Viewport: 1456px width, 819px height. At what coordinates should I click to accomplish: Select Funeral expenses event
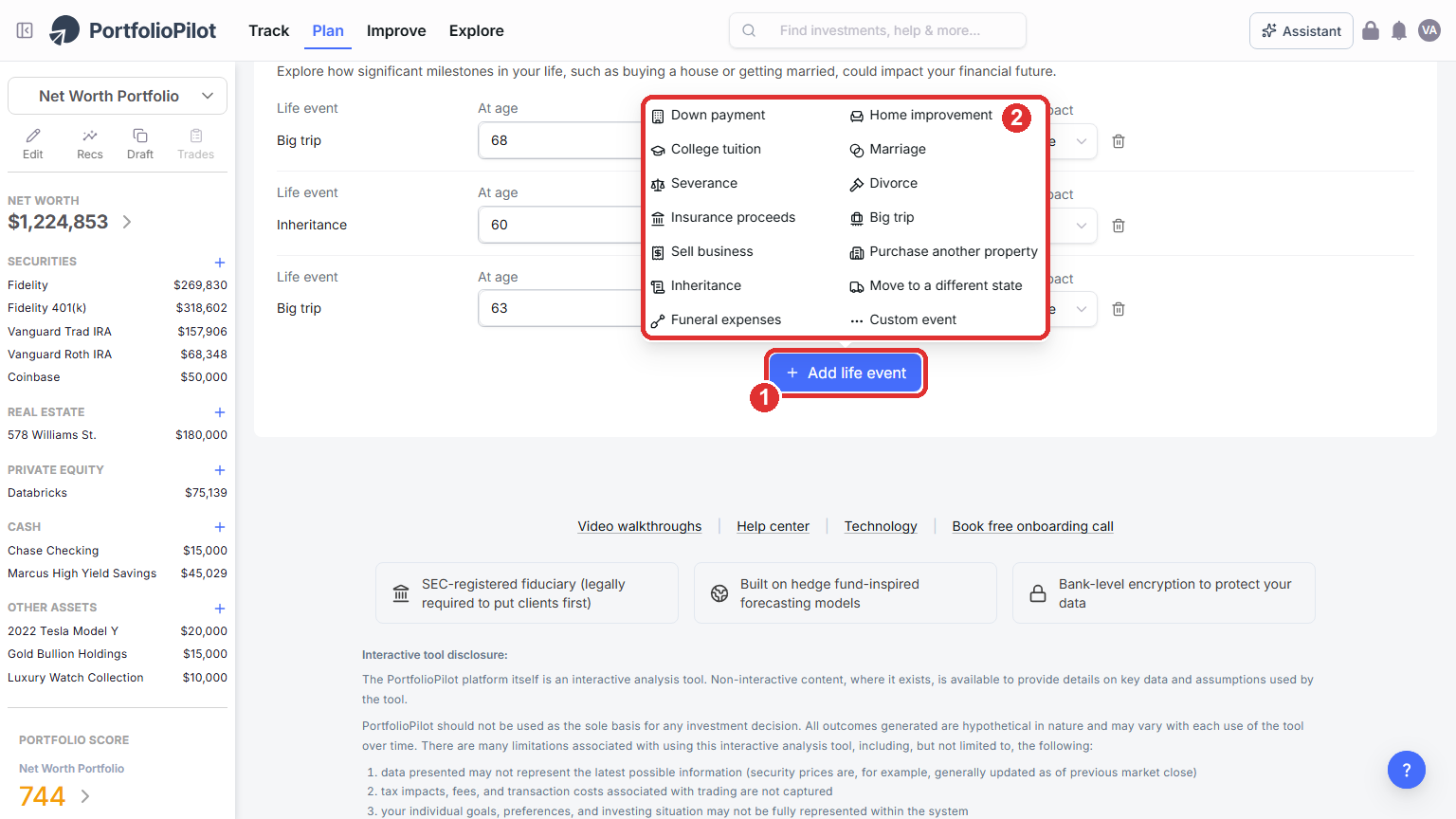717,319
